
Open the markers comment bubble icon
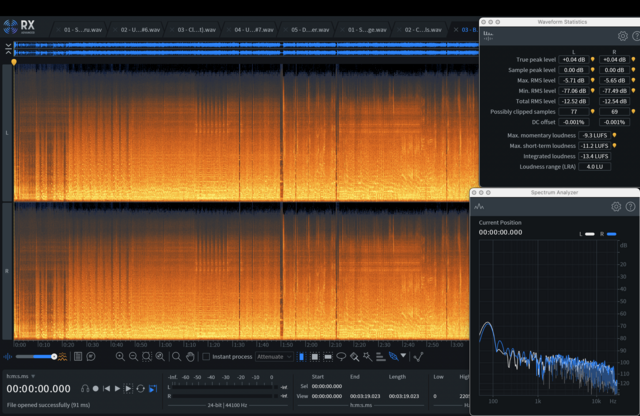coord(91,356)
